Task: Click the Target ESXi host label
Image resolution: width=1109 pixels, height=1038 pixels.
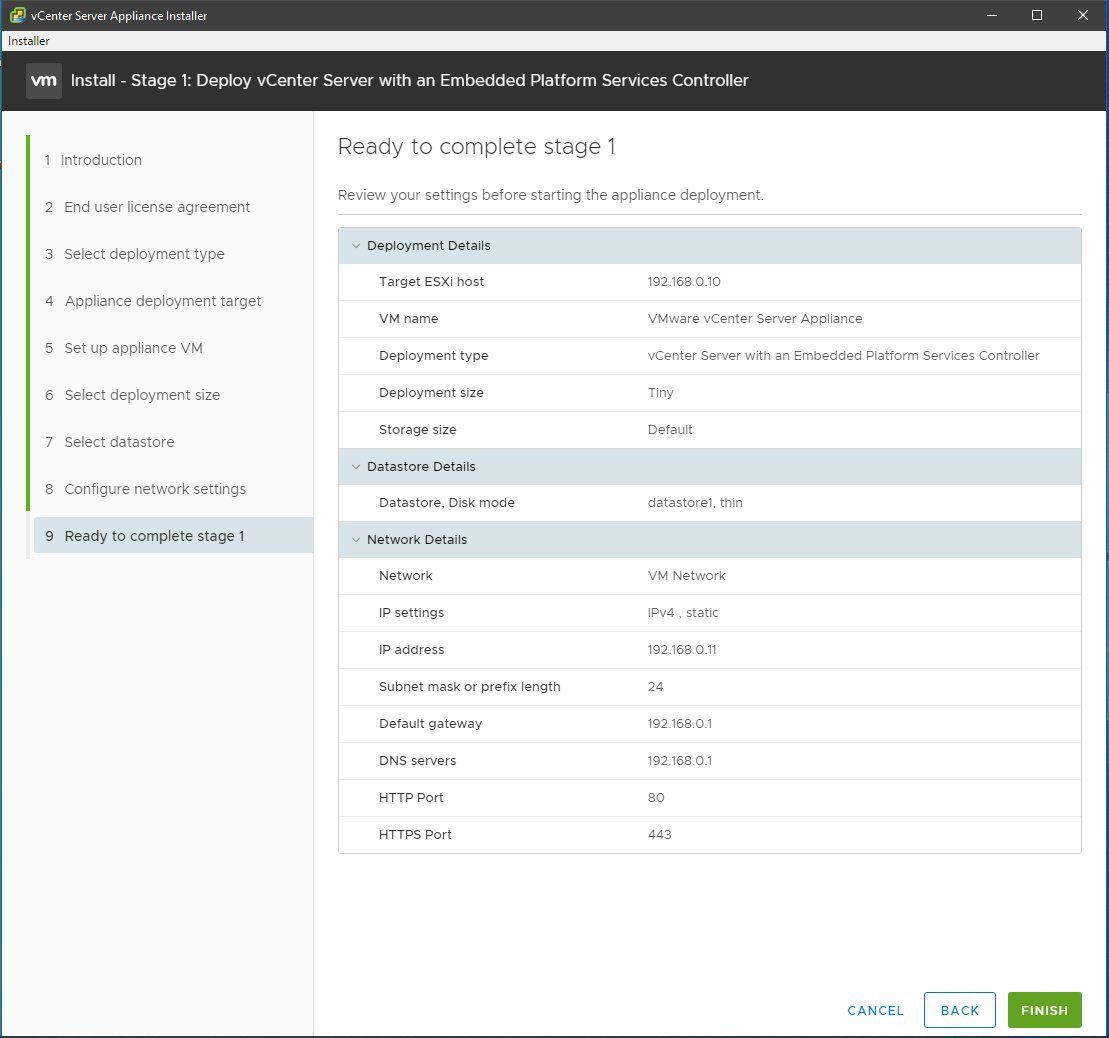Action: tap(431, 281)
